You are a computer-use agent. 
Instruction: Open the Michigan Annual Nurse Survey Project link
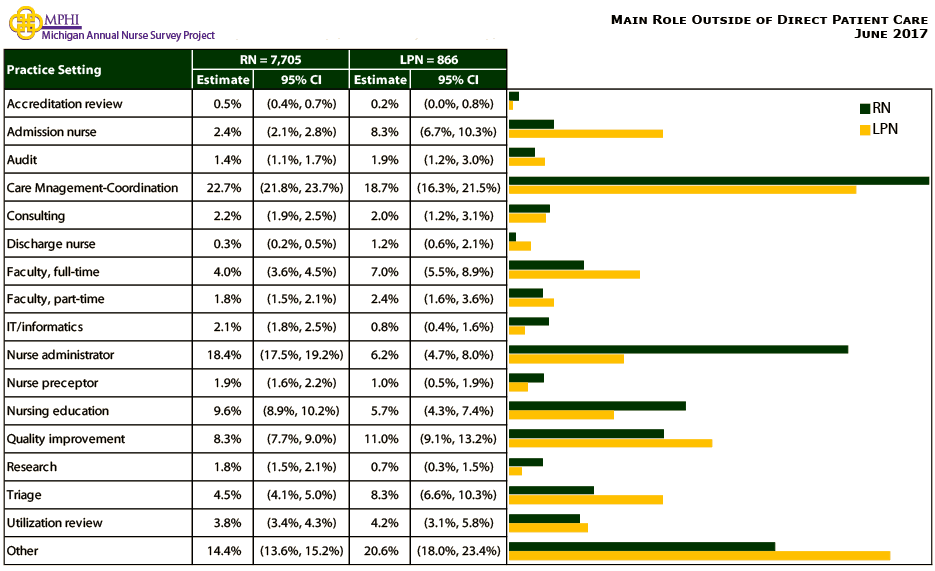pyautogui.click(x=128, y=35)
